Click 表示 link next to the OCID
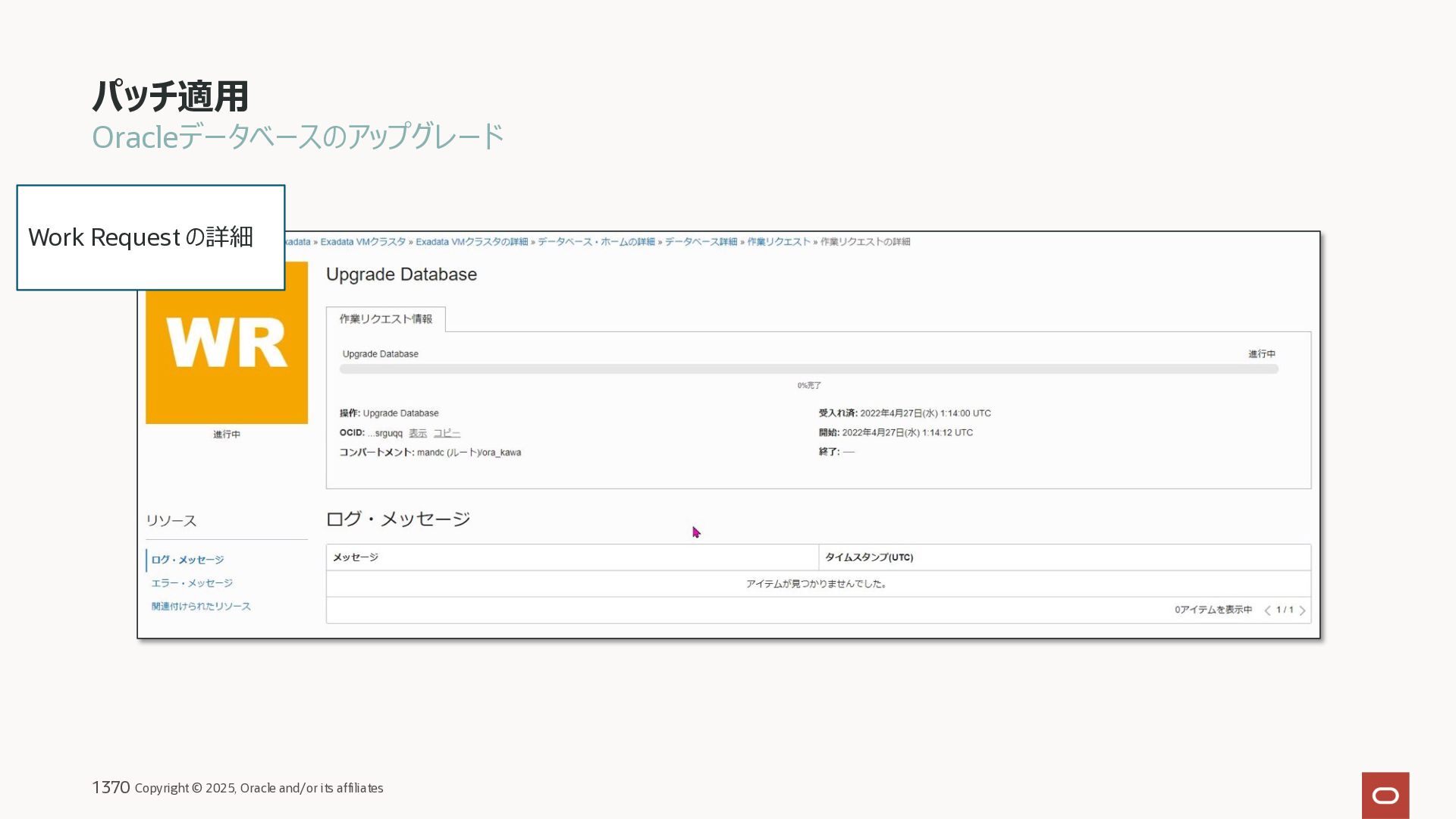The height and width of the screenshot is (819, 1456). point(418,433)
